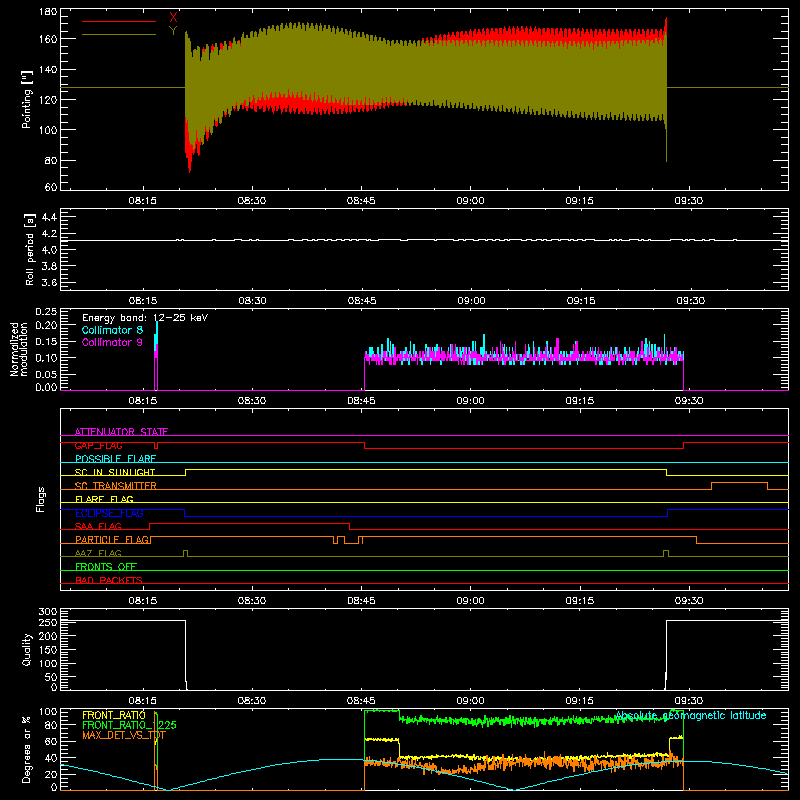Click the ECLIPSE_FLAG label
800x800 pixels.
[109, 513]
